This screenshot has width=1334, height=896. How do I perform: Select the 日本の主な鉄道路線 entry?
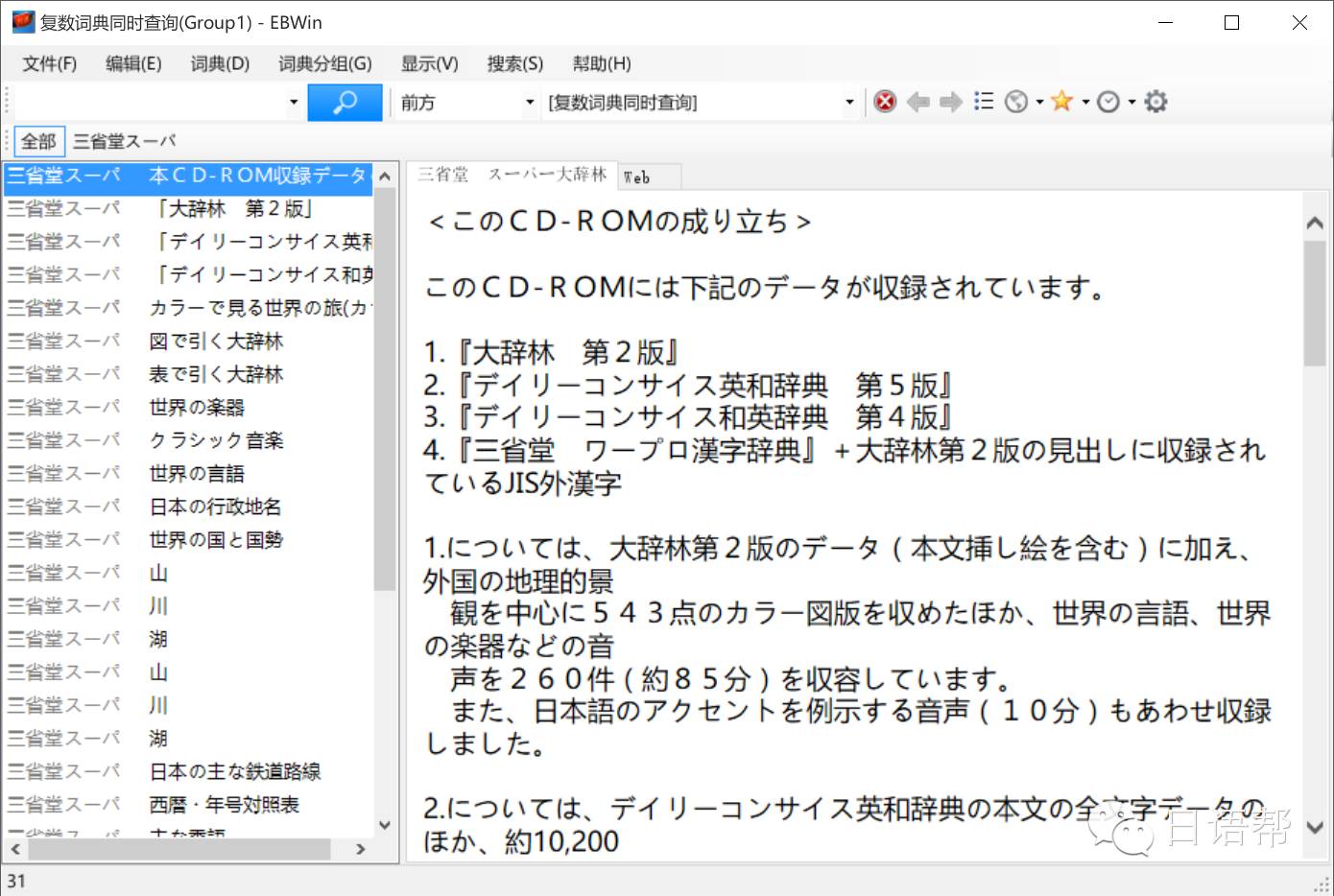pos(188,771)
